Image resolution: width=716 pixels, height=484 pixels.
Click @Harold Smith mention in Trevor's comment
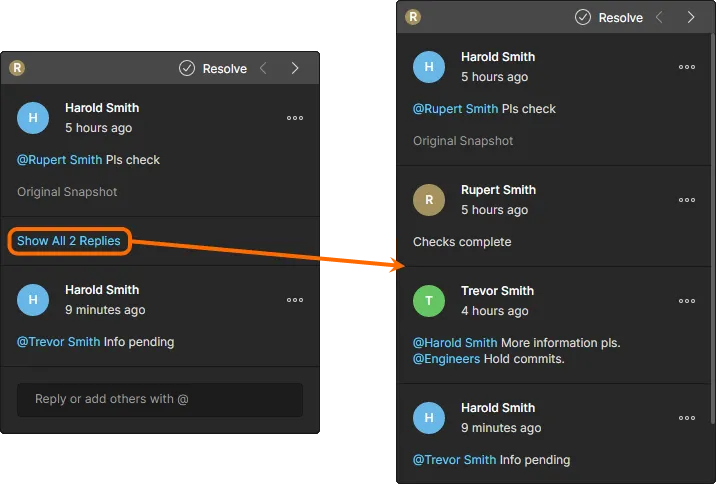455,343
